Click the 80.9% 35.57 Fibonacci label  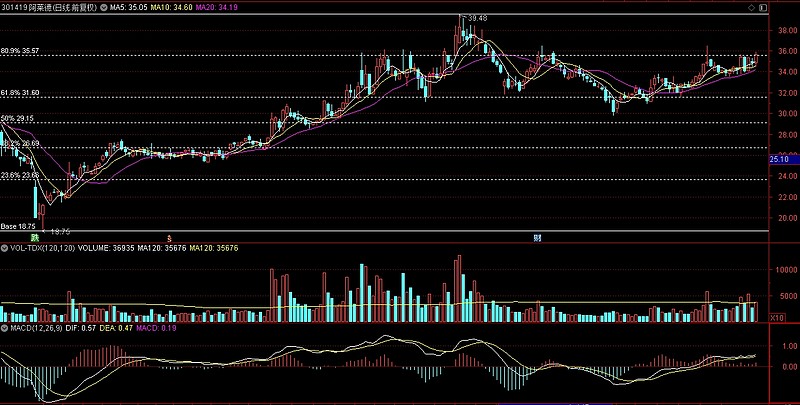click(x=20, y=51)
